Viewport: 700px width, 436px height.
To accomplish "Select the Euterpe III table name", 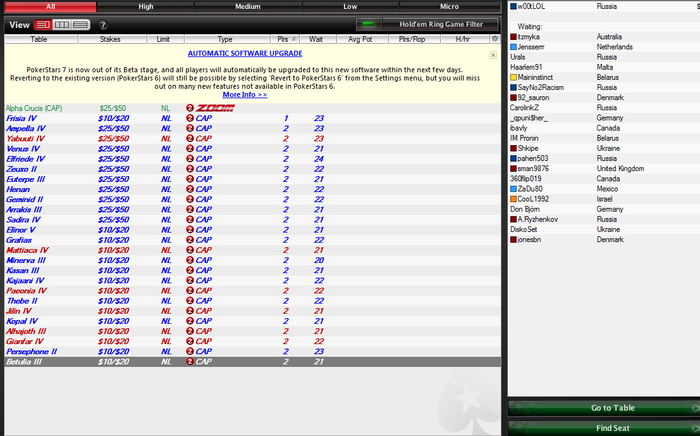I will (x=26, y=179).
